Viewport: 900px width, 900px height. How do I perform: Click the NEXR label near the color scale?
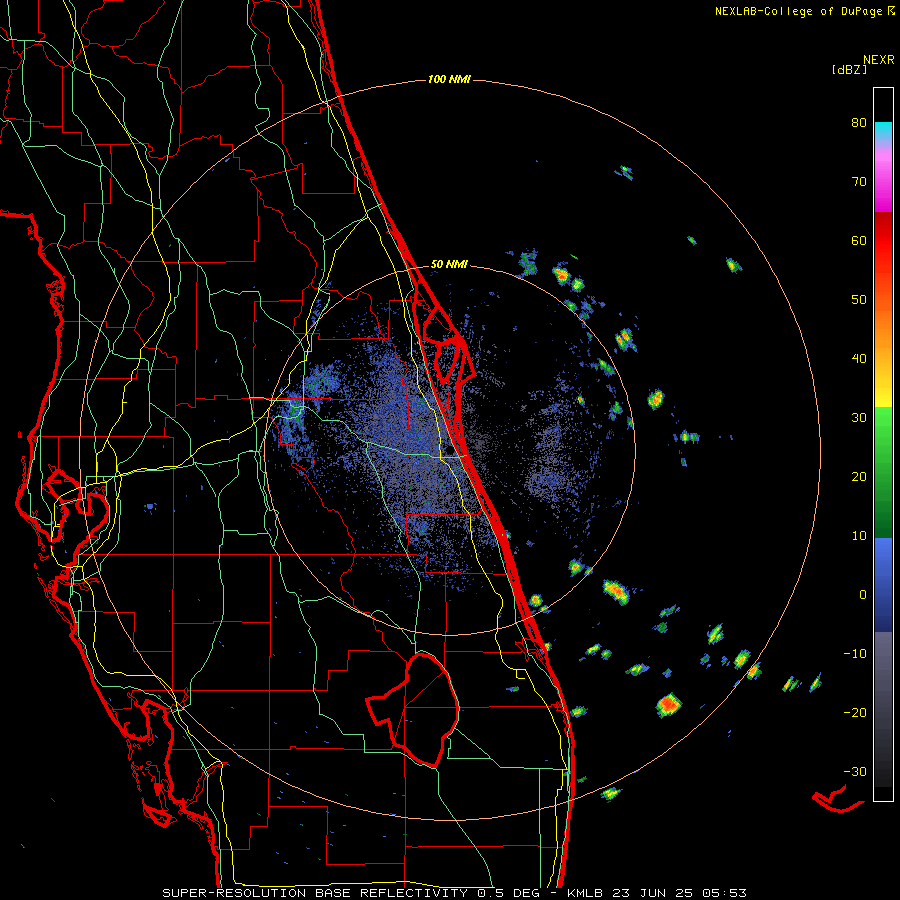tap(879, 60)
